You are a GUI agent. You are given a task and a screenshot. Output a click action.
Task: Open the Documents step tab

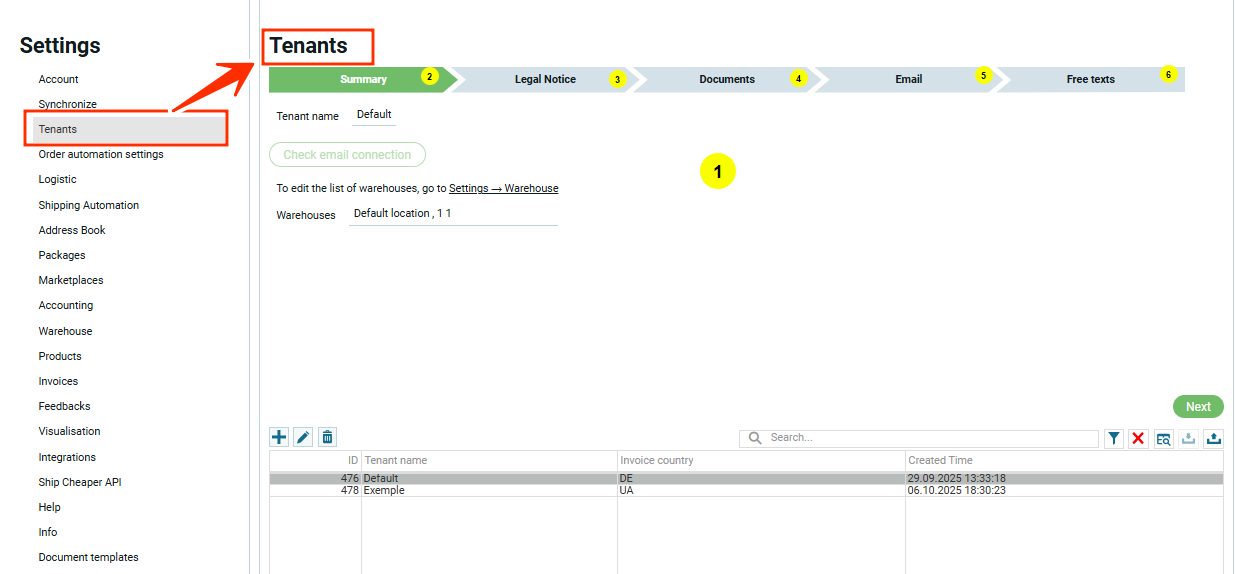(x=727, y=79)
